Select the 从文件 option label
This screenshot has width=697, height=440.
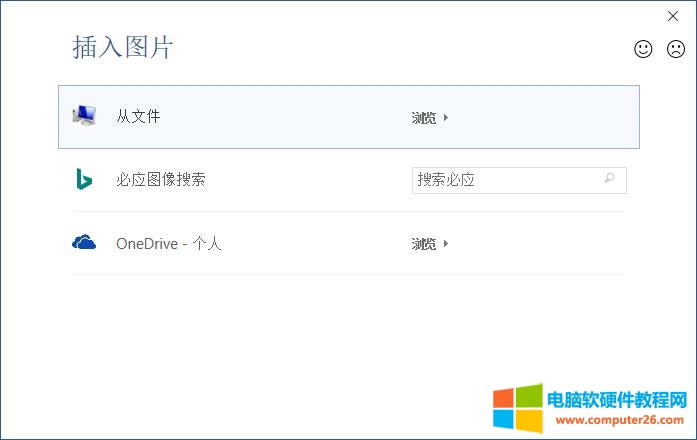click(138, 117)
